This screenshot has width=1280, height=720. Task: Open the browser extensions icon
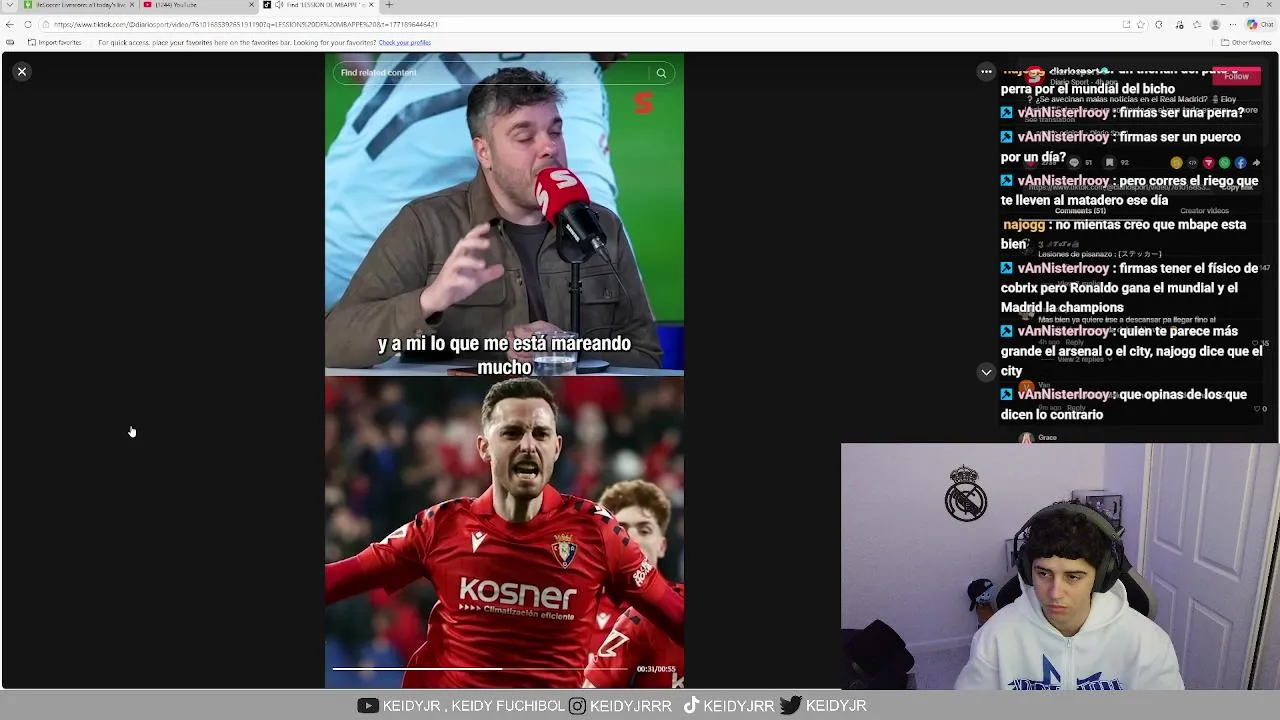tap(1159, 24)
